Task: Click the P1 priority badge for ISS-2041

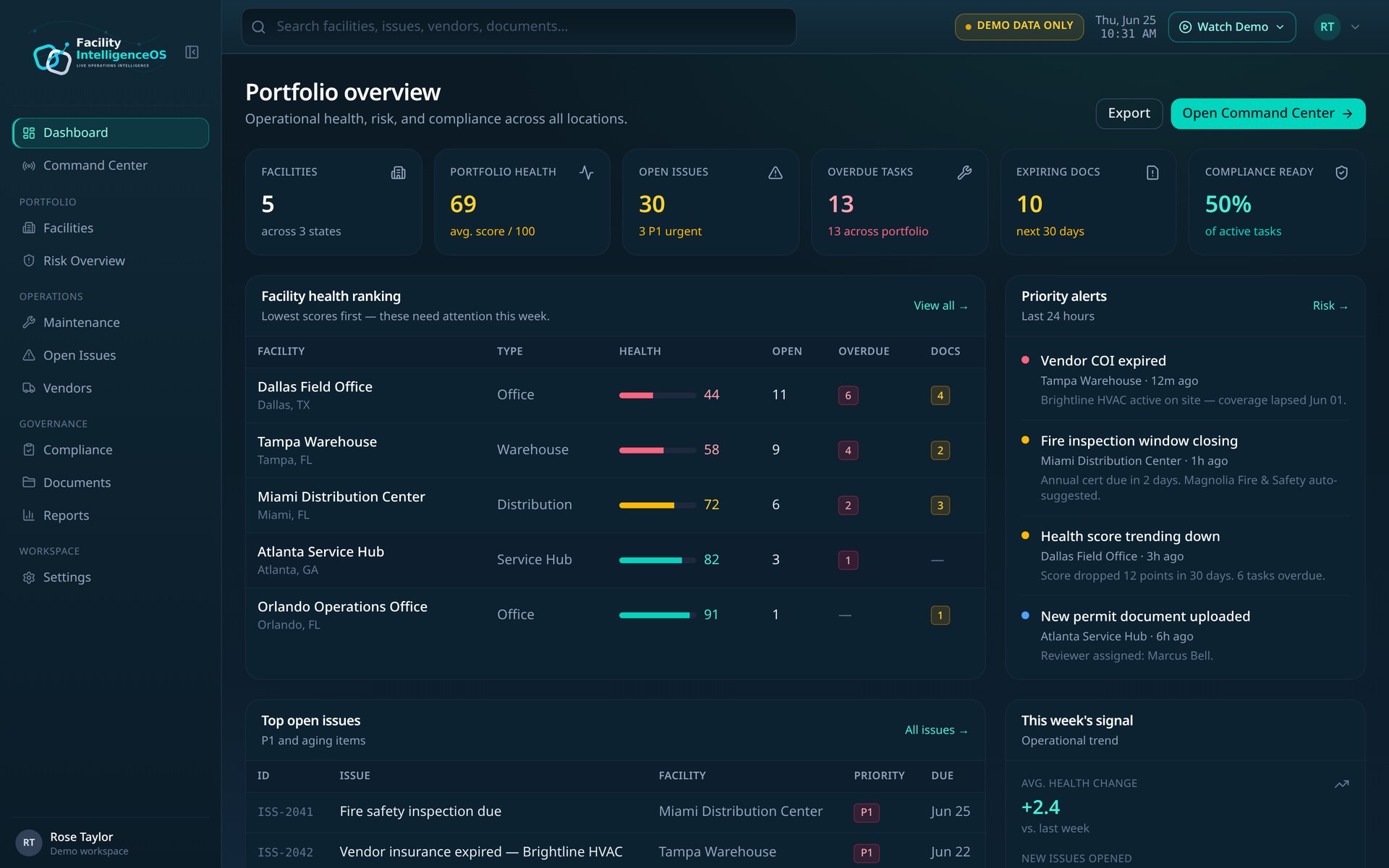Action: click(866, 812)
